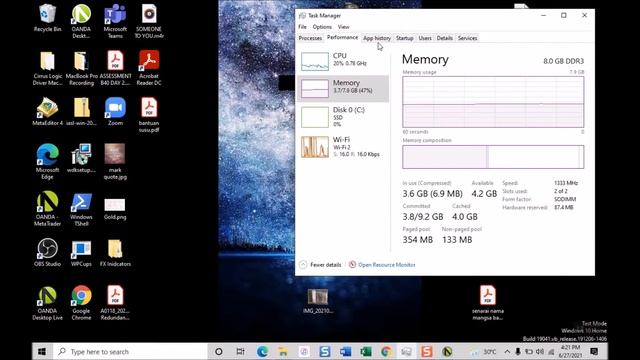The width and height of the screenshot is (640, 360).
Task: Switch to the App history tab
Action: coord(377,38)
